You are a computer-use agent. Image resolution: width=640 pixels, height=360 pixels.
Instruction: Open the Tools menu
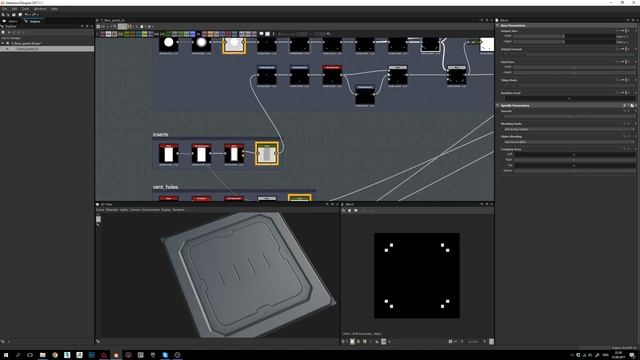(x=25, y=9)
